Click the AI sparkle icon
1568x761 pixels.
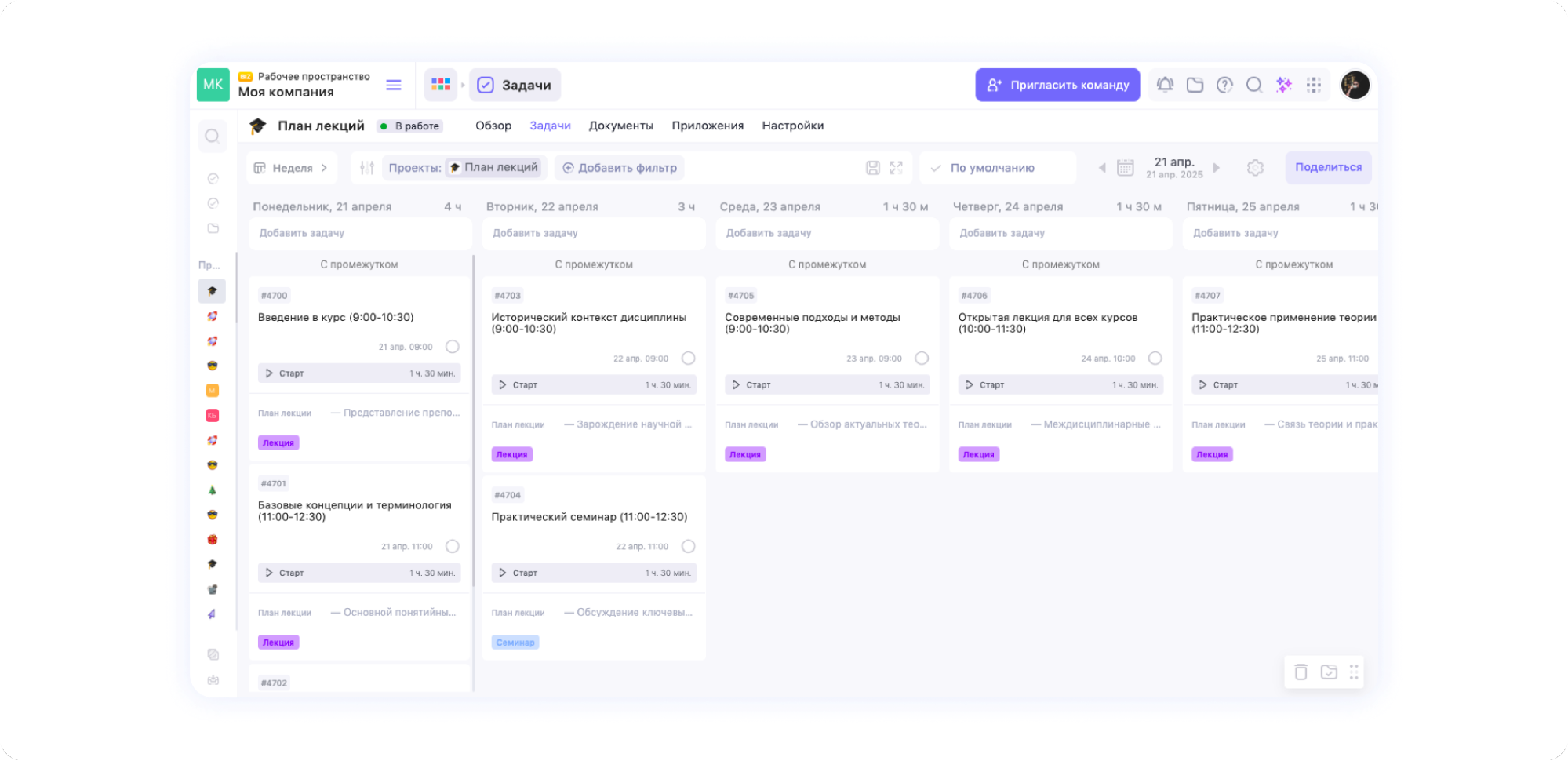click(1284, 85)
